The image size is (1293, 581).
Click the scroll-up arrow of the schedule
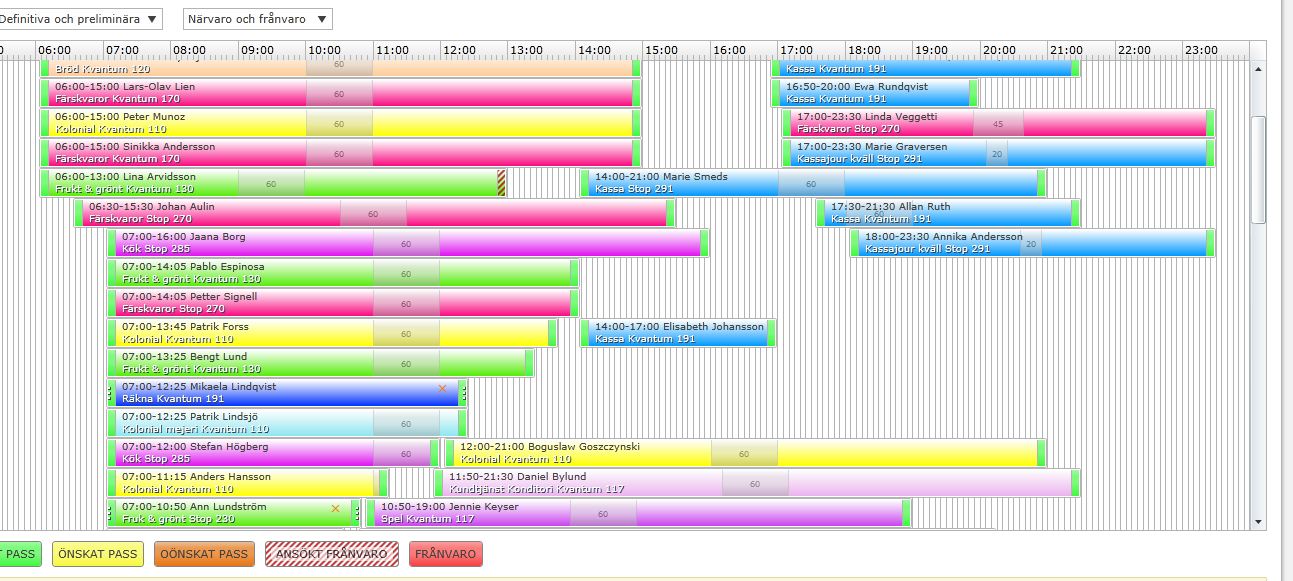1258,69
